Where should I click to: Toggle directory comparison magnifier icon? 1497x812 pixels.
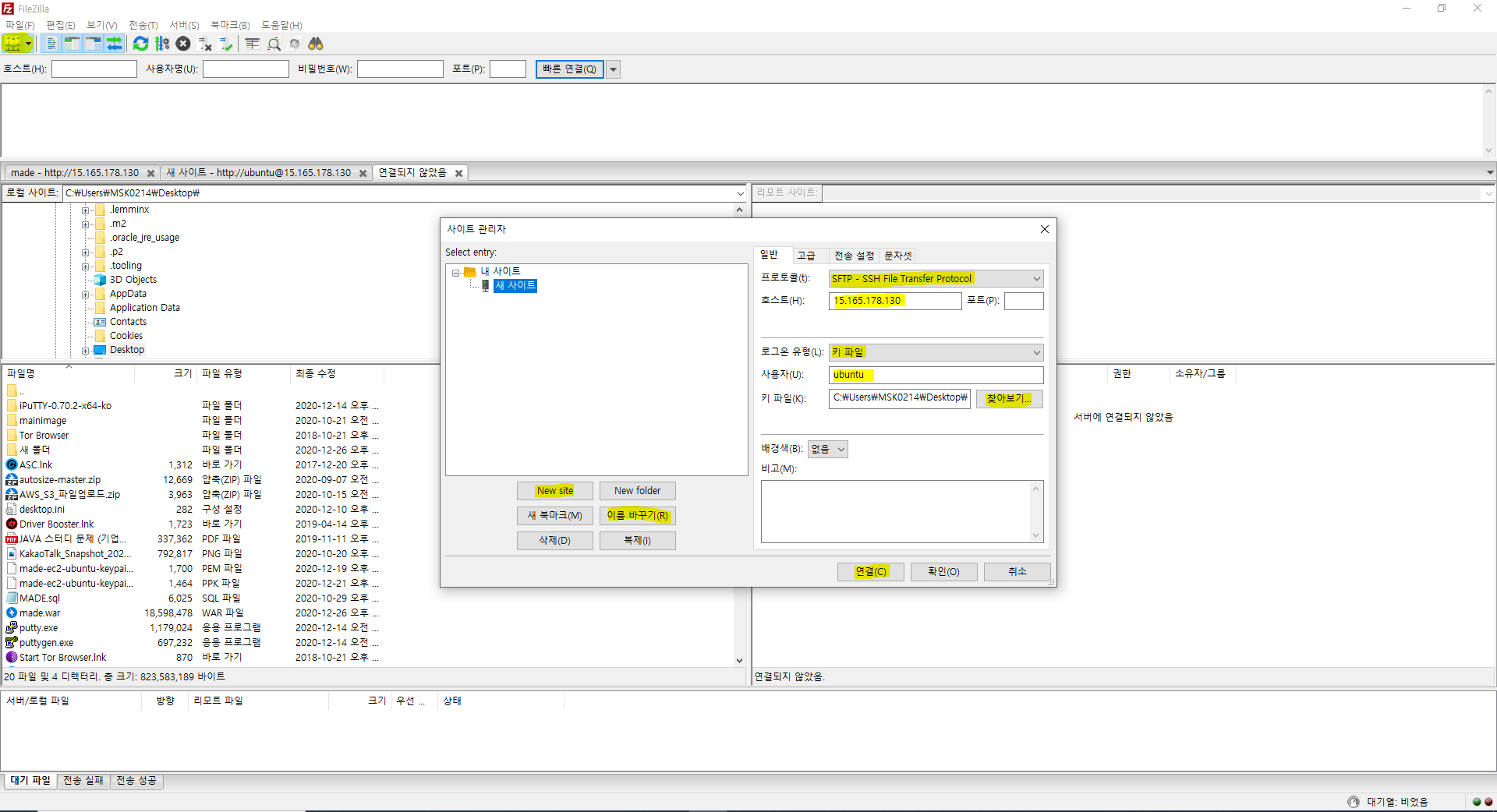tap(274, 44)
